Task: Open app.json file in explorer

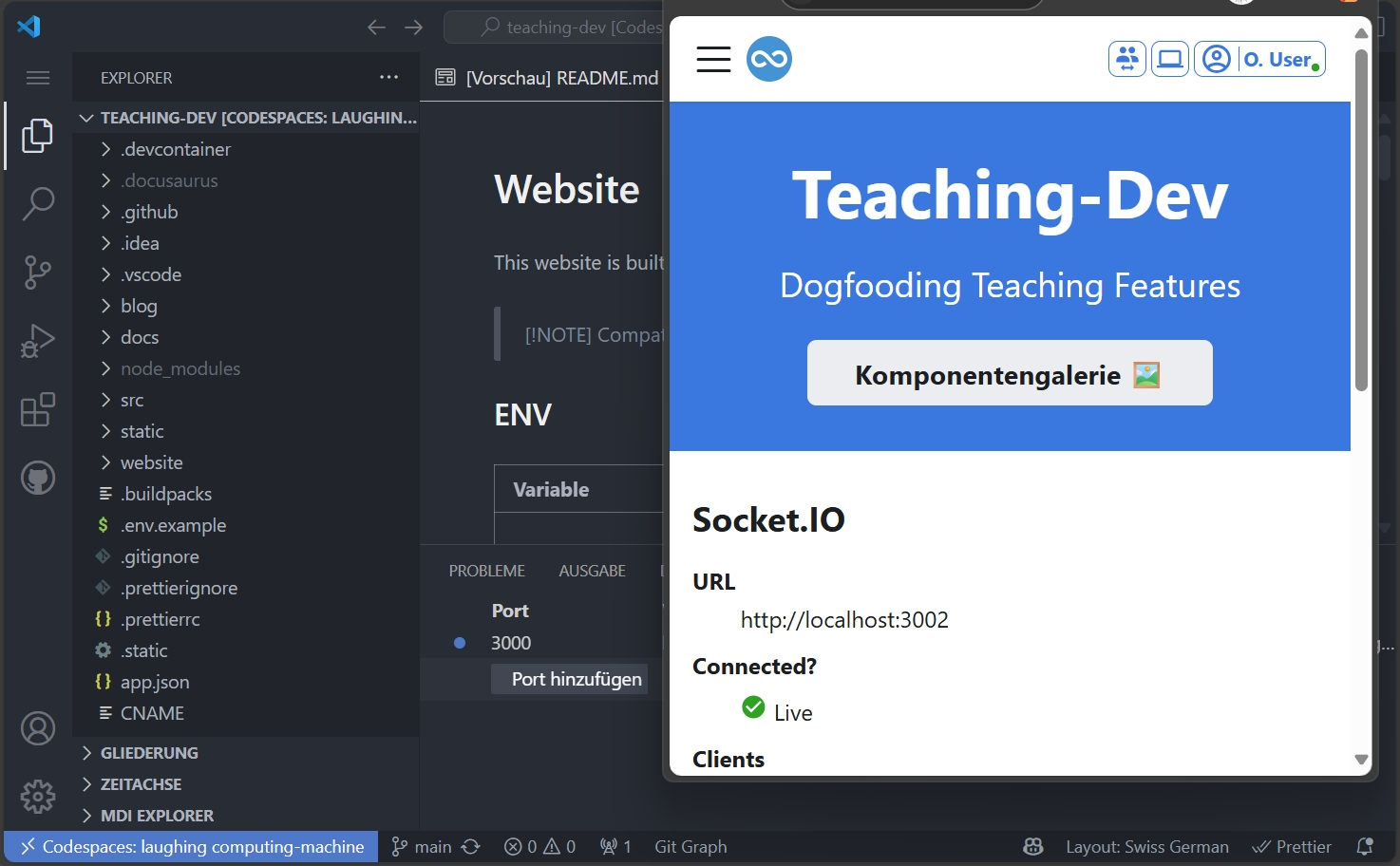Action: tap(155, 682)
